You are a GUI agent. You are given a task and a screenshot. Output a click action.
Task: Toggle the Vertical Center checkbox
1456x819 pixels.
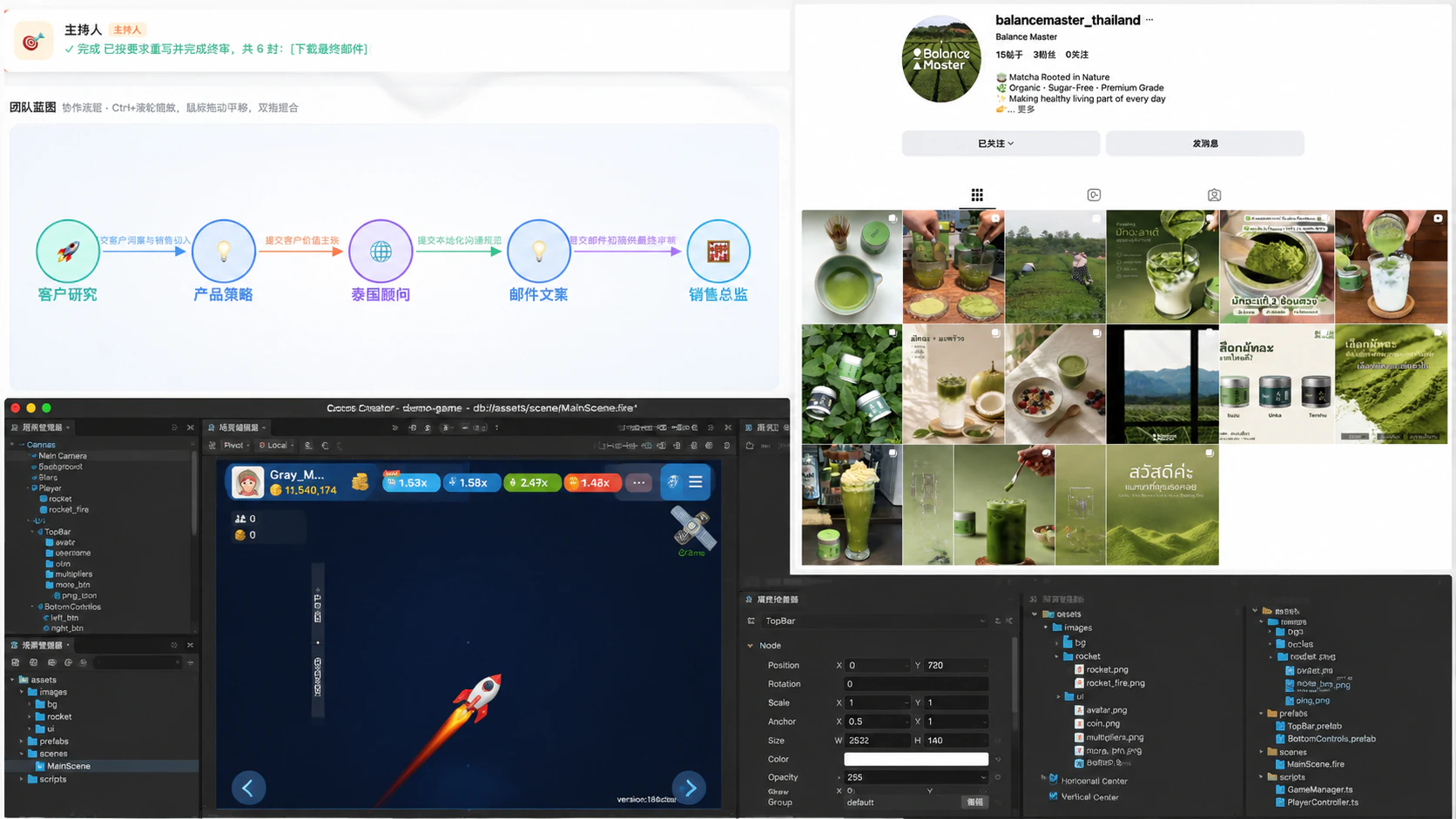pyautogui.click(x=1053, y=796)
